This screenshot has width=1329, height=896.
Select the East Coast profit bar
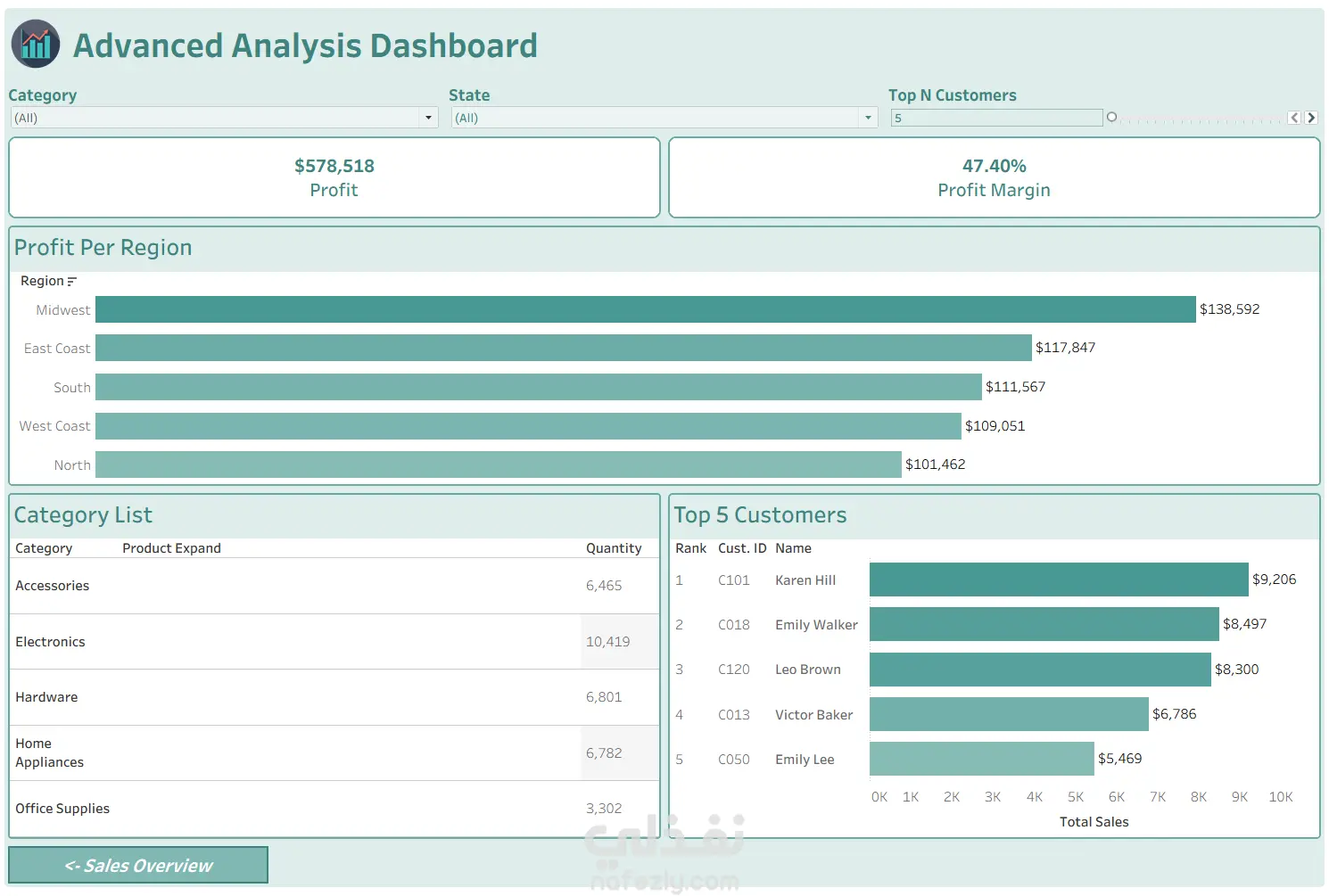[x=563, y=348]
